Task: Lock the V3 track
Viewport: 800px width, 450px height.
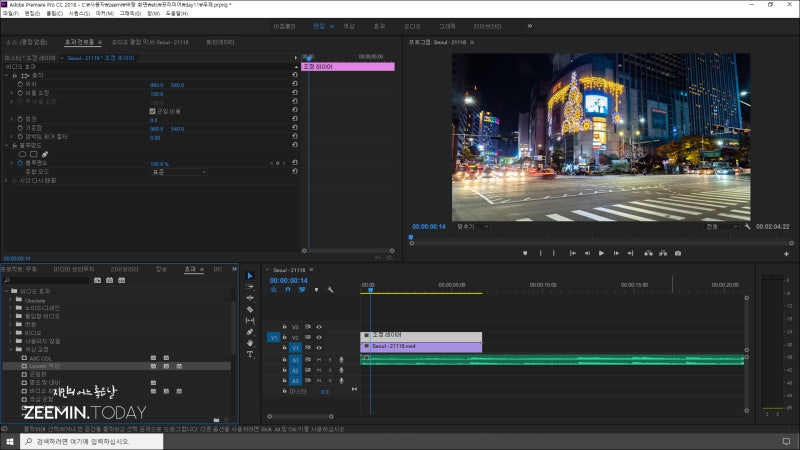Action: [x=285, y=327]
